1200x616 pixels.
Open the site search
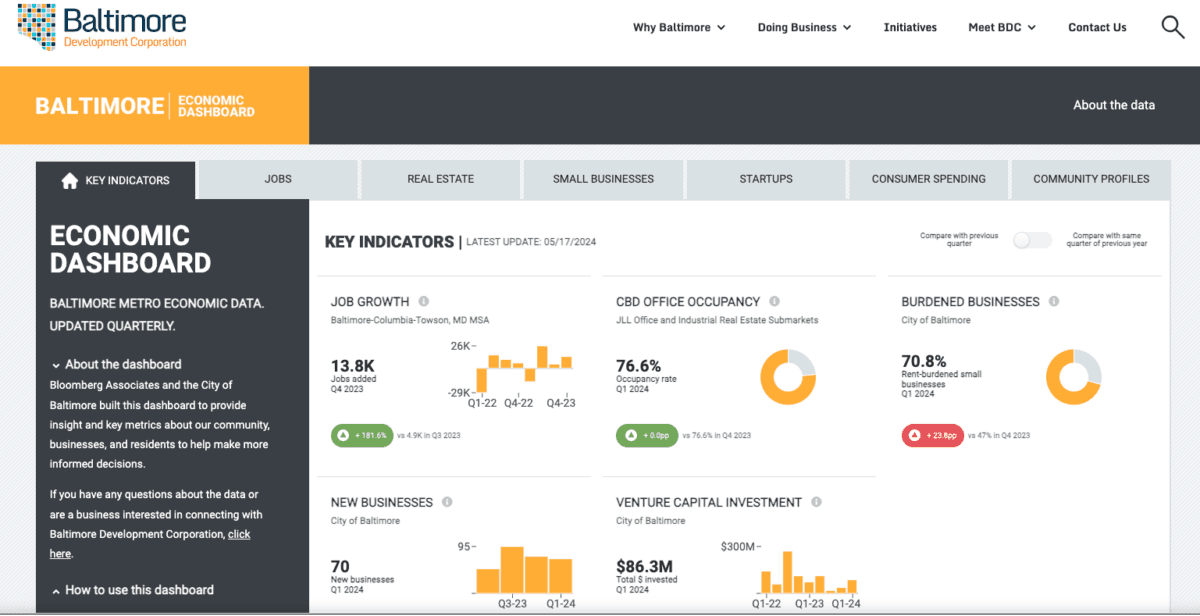[1171, 27]
